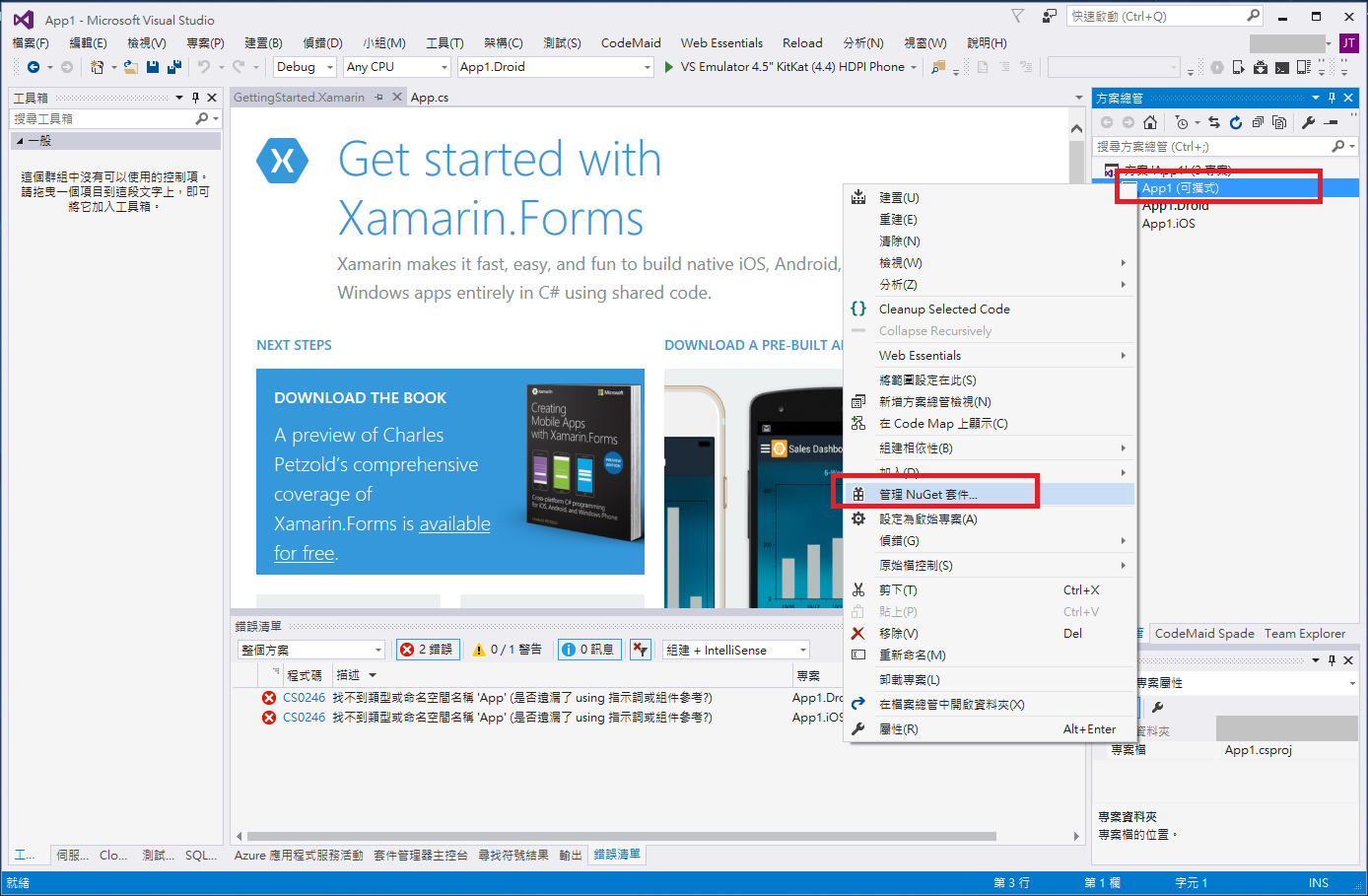Click the wrench property pages icon in the properties panel
This screenshot has width=1368, height=896.
tap(1158, 707)
